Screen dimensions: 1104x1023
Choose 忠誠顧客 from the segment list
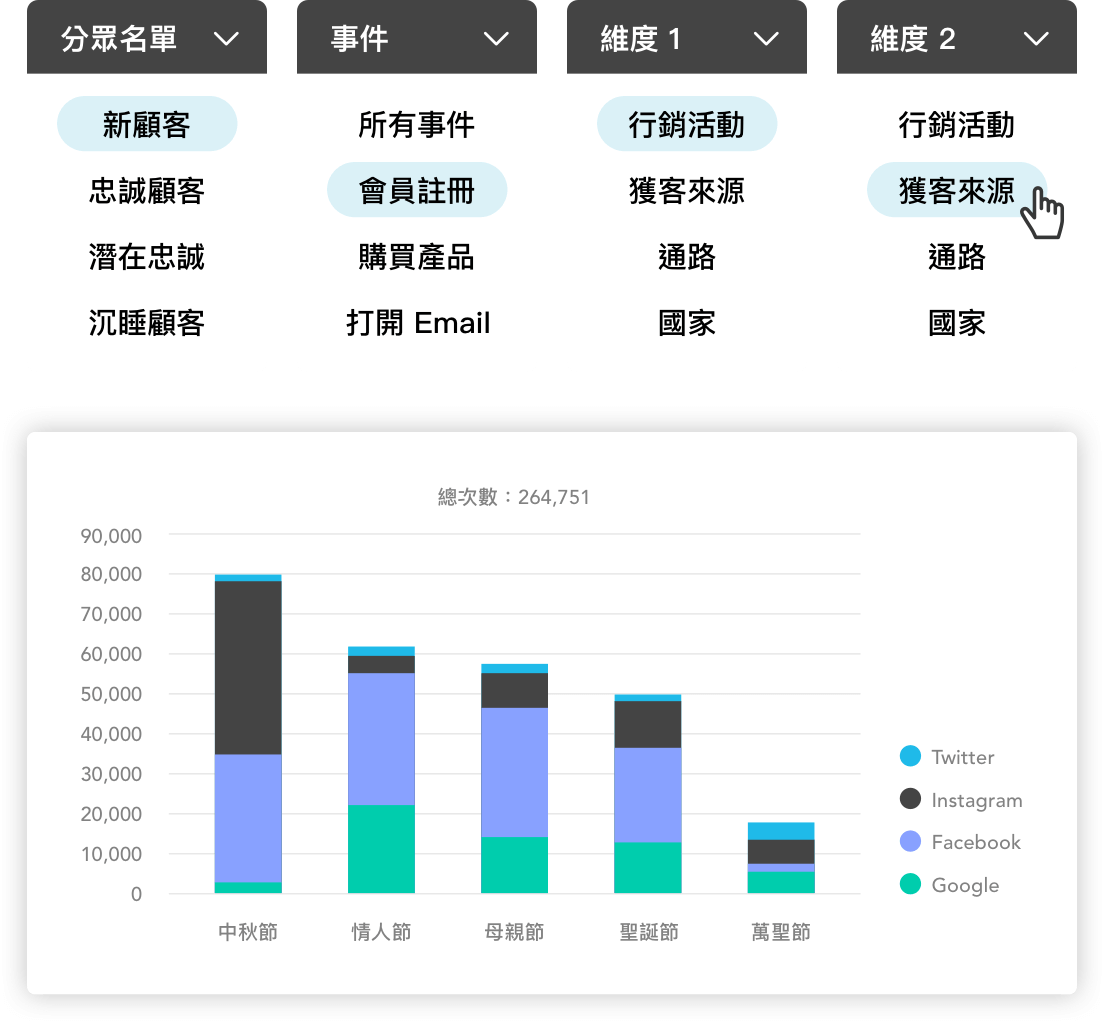(x=147, y=190)
